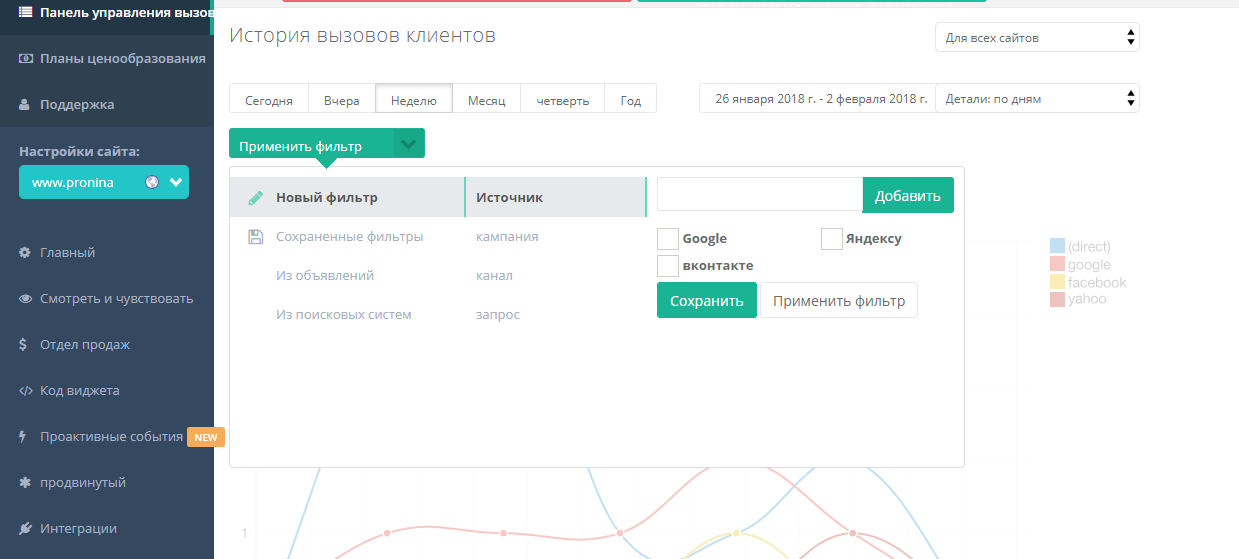
Task: Select the кампания filter field
Action: [507, 237]
